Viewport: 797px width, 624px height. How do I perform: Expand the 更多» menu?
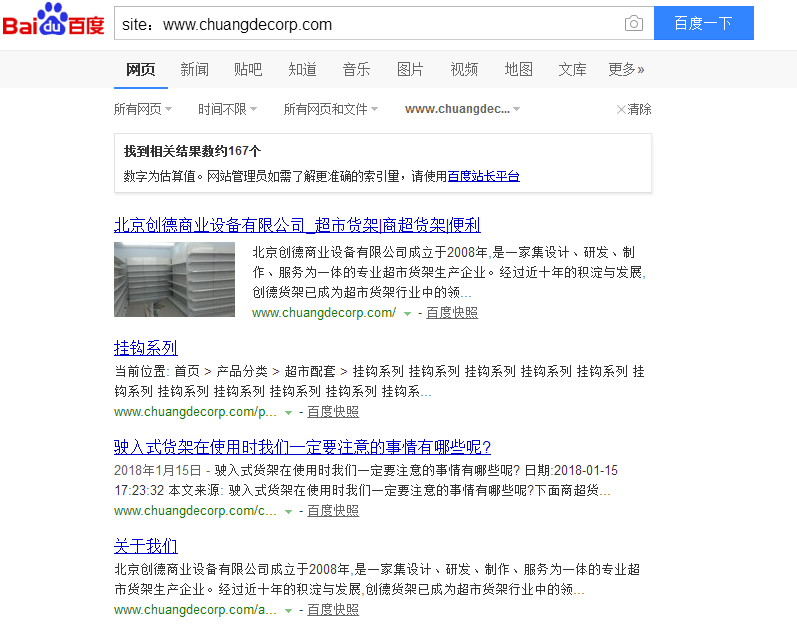click(626, 69)
